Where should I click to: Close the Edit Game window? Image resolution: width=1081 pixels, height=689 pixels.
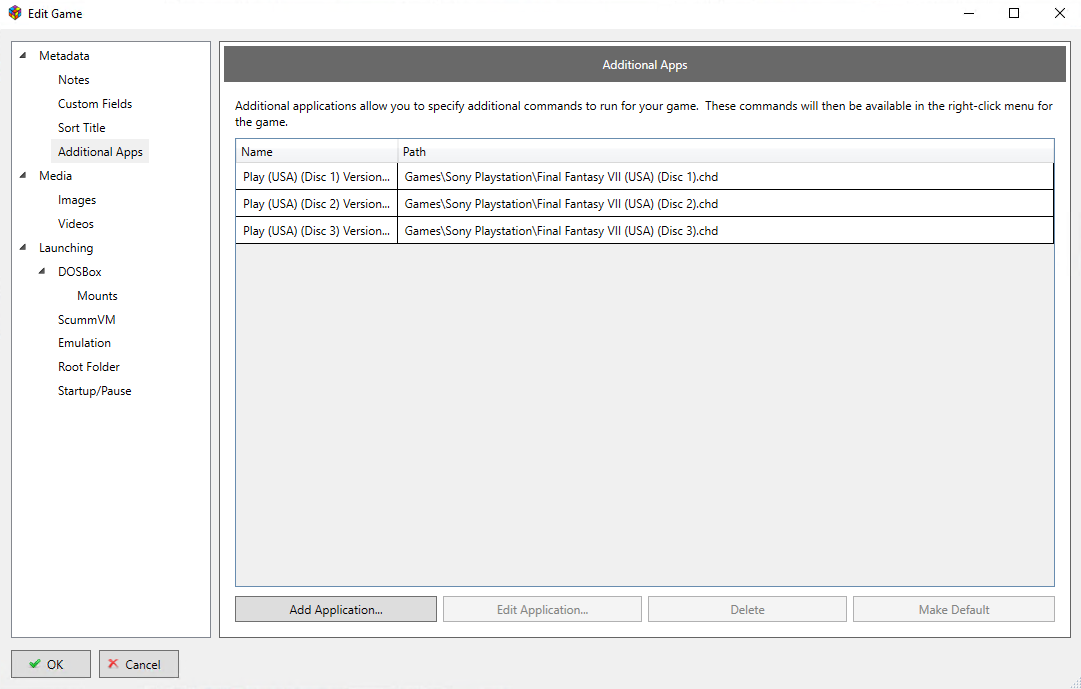(1060, 13)
